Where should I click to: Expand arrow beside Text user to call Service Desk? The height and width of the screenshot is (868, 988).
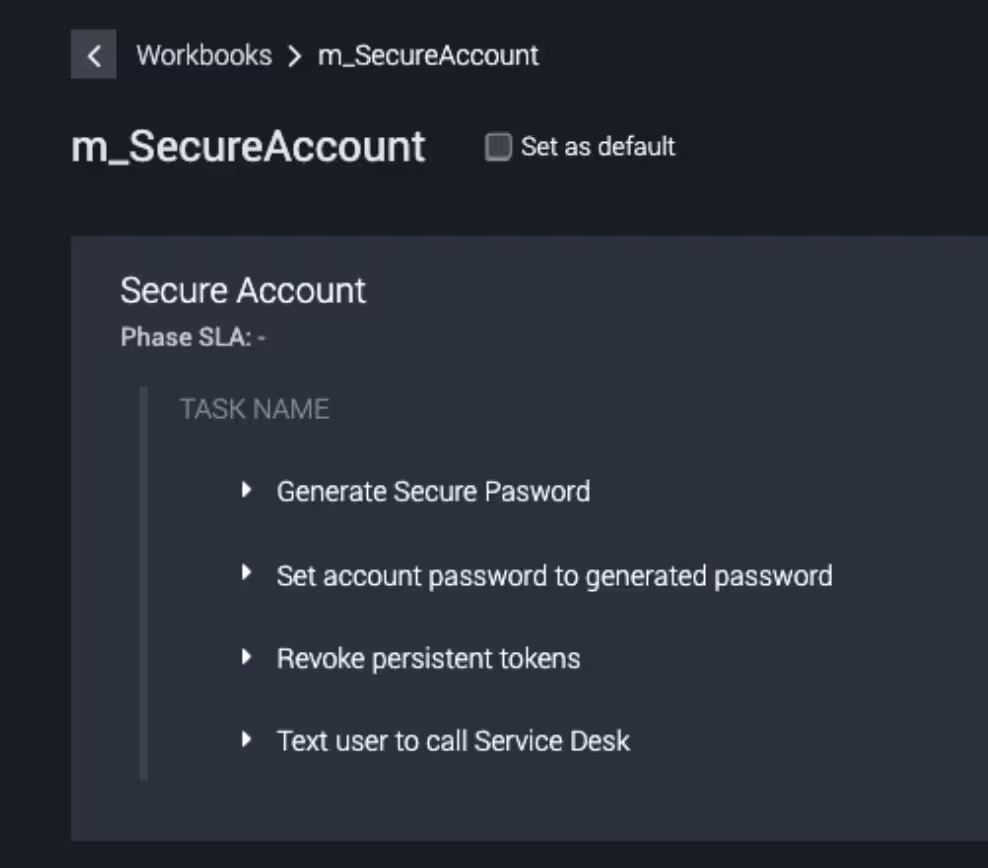tap(246, 740)
